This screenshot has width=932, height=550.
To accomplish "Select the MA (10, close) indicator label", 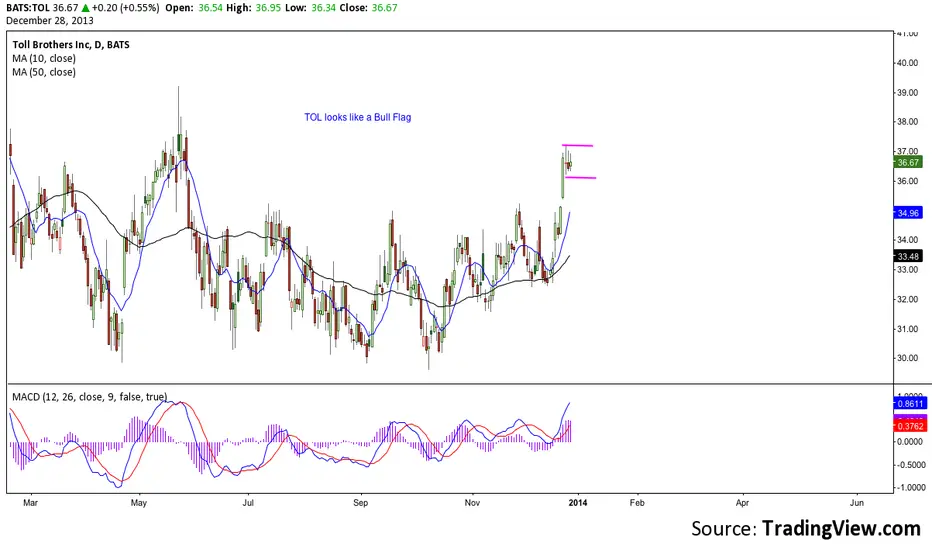I will (x=44, y=58).
